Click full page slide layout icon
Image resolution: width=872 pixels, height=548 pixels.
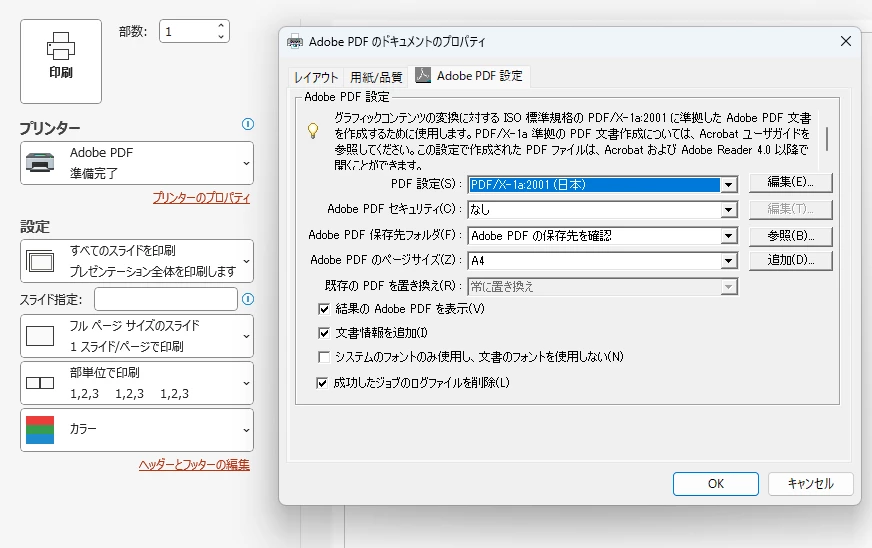(x=40, y=336)
